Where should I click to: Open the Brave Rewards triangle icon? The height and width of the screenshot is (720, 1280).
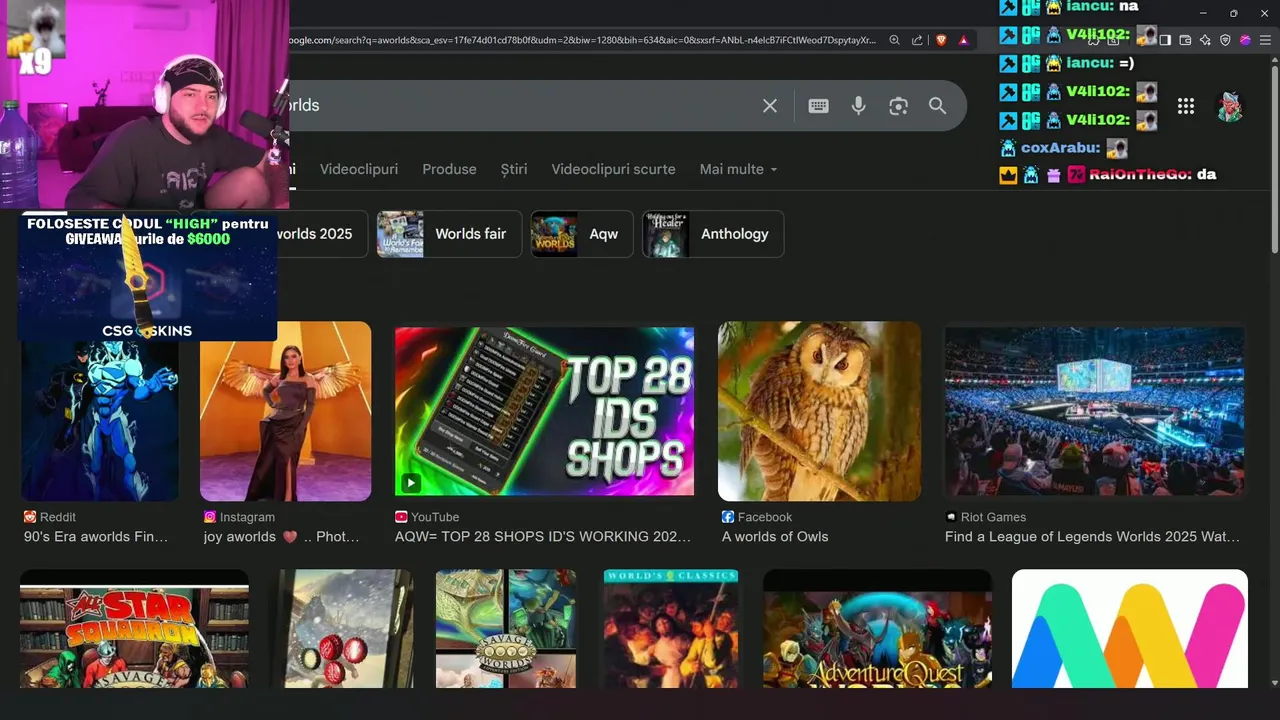pos(964,40)
